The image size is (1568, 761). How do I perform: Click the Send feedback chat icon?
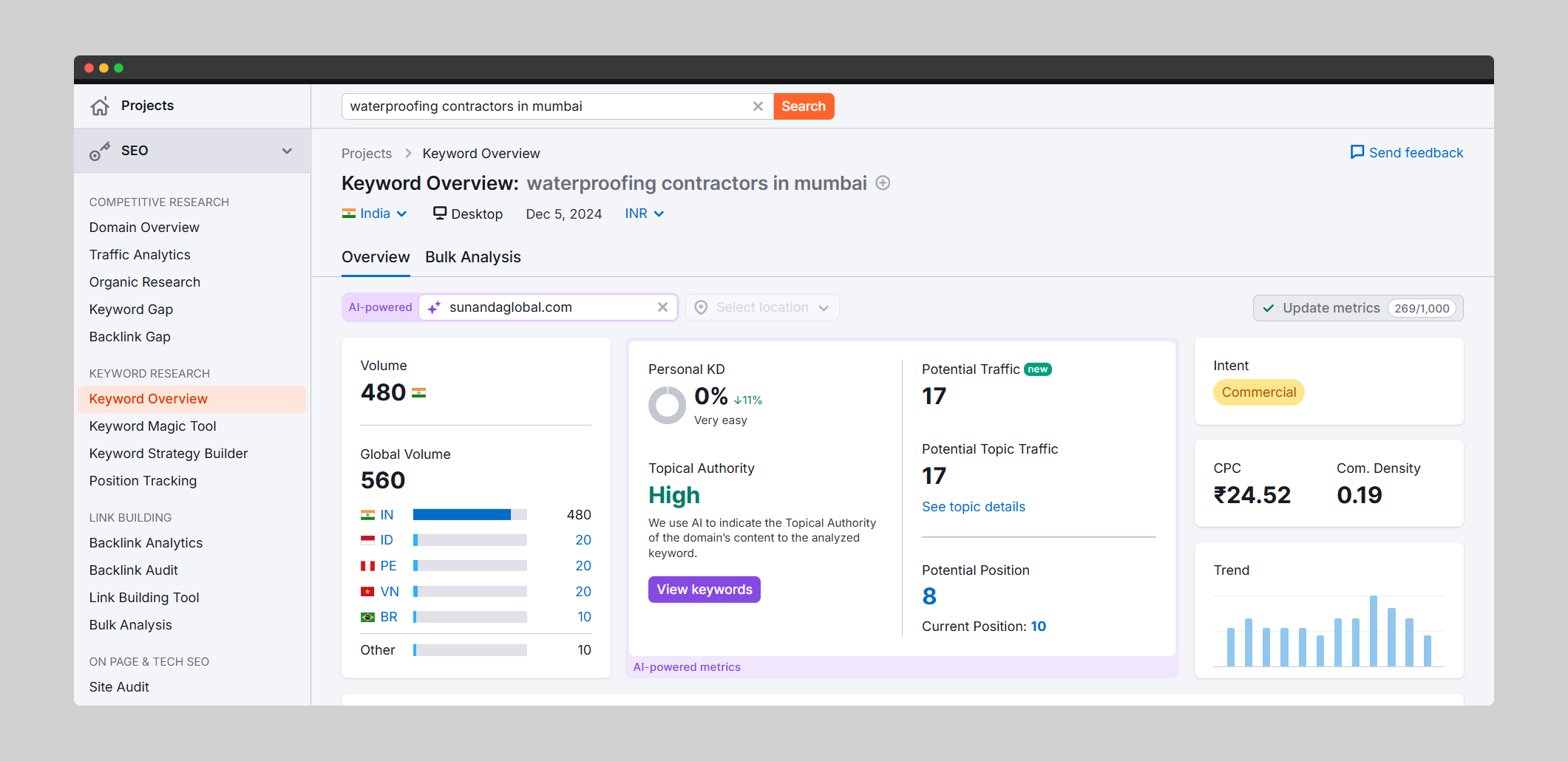(x=1357, y=152)
